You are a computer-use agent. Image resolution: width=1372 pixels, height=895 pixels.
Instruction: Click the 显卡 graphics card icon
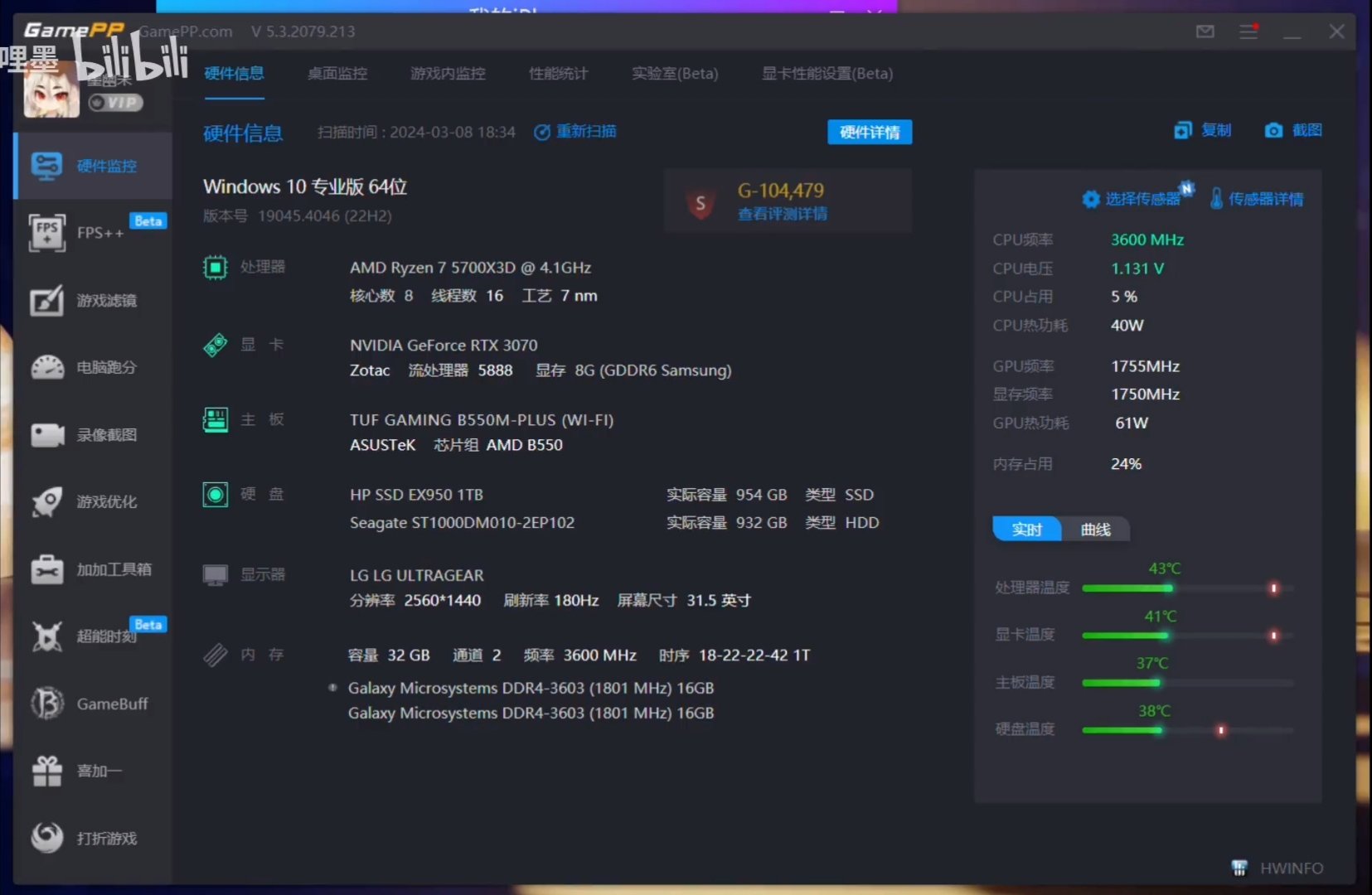[216, 345]
